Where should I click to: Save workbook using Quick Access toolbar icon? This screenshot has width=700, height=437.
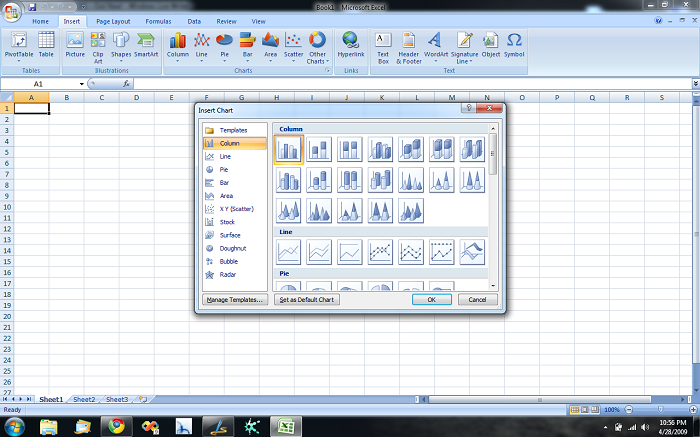(x=32, y=7)
